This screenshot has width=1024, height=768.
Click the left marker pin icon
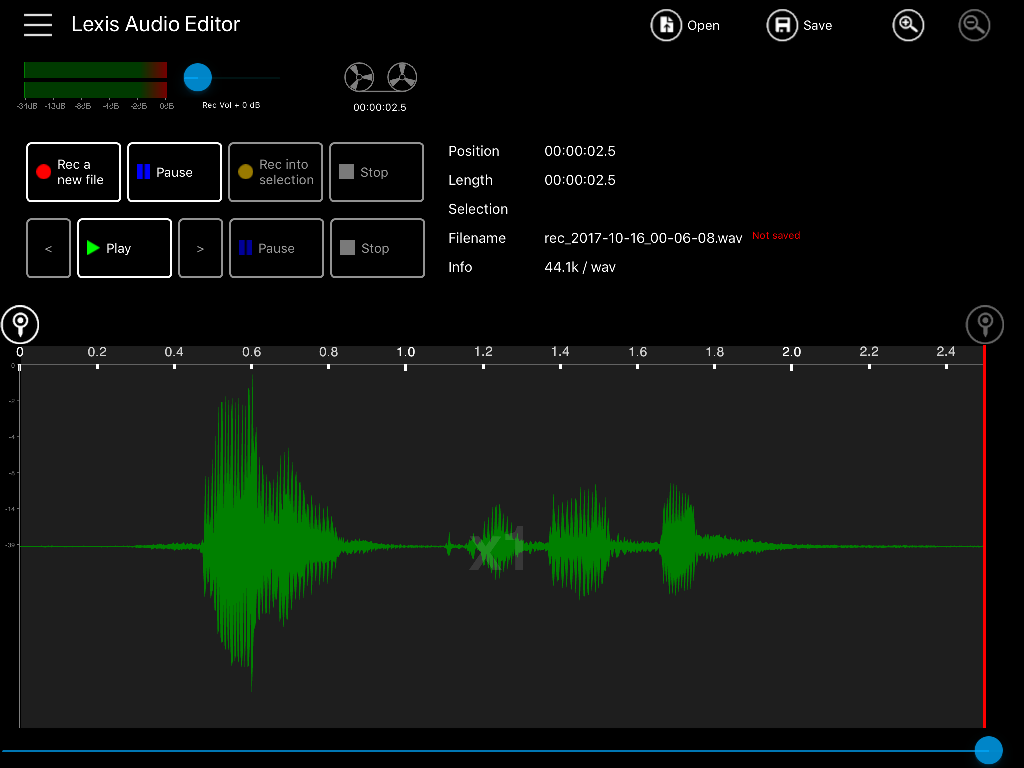pos(20,324)
